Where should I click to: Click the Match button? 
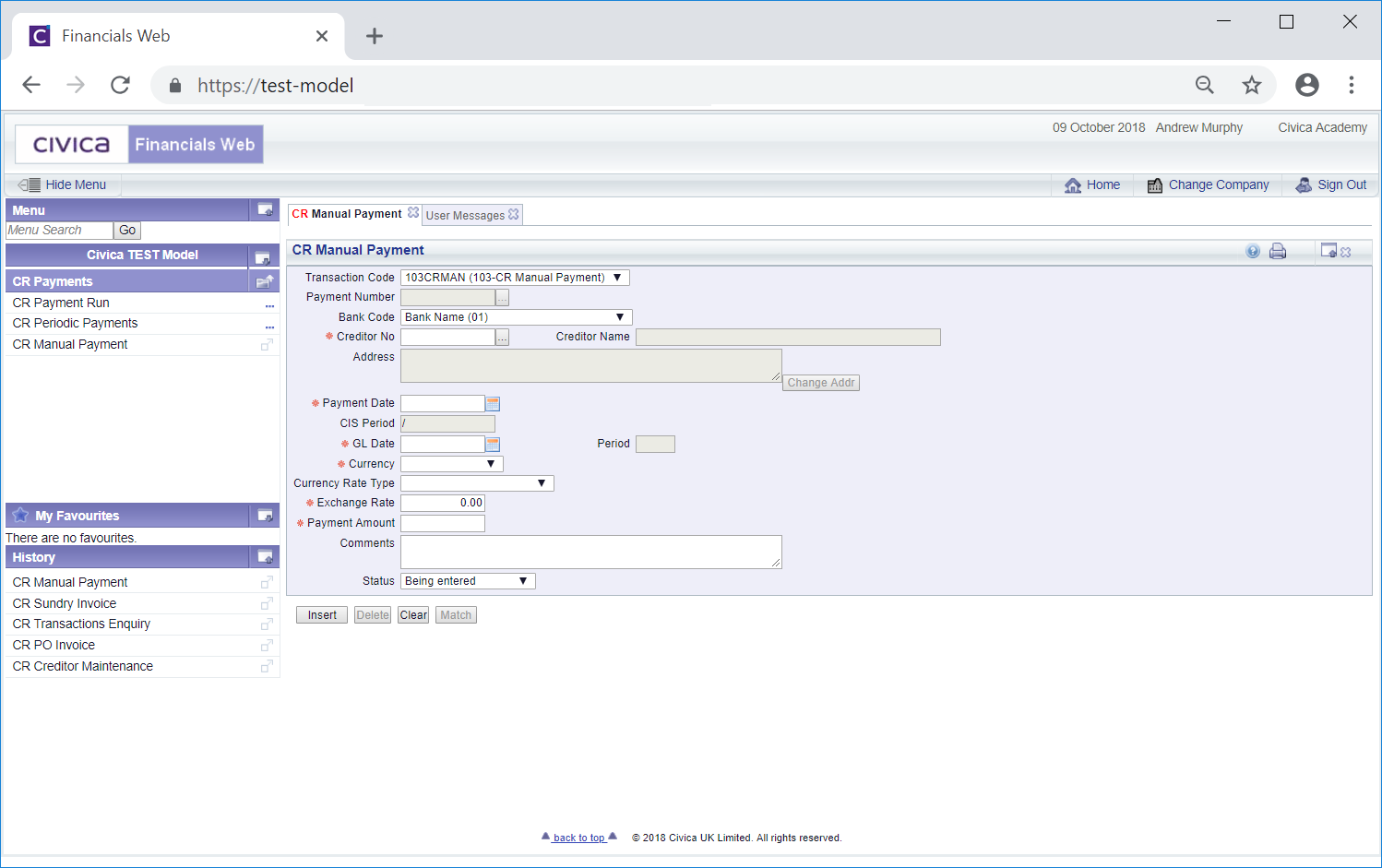pos(456,615)
